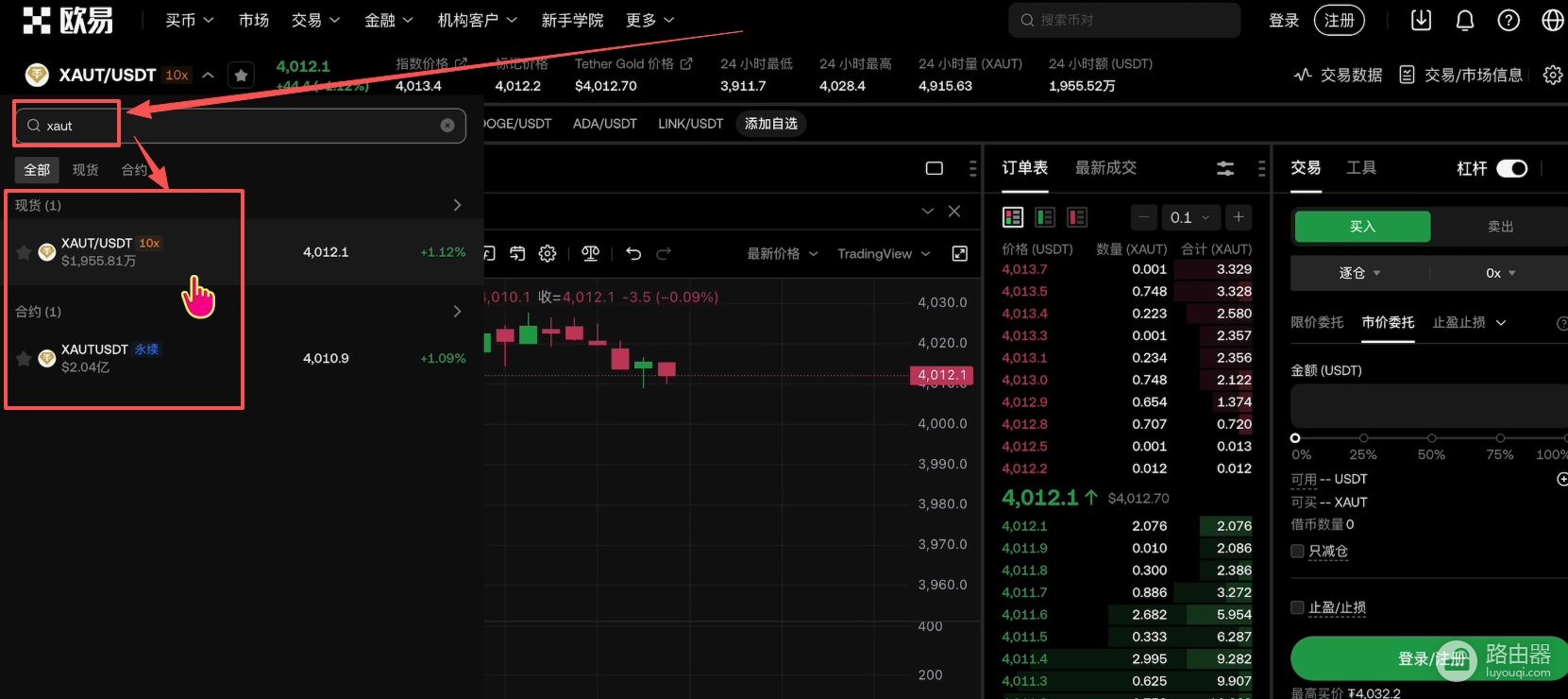Show both buy and sell order book view

pyautogui.click(x=1013, y=217)
